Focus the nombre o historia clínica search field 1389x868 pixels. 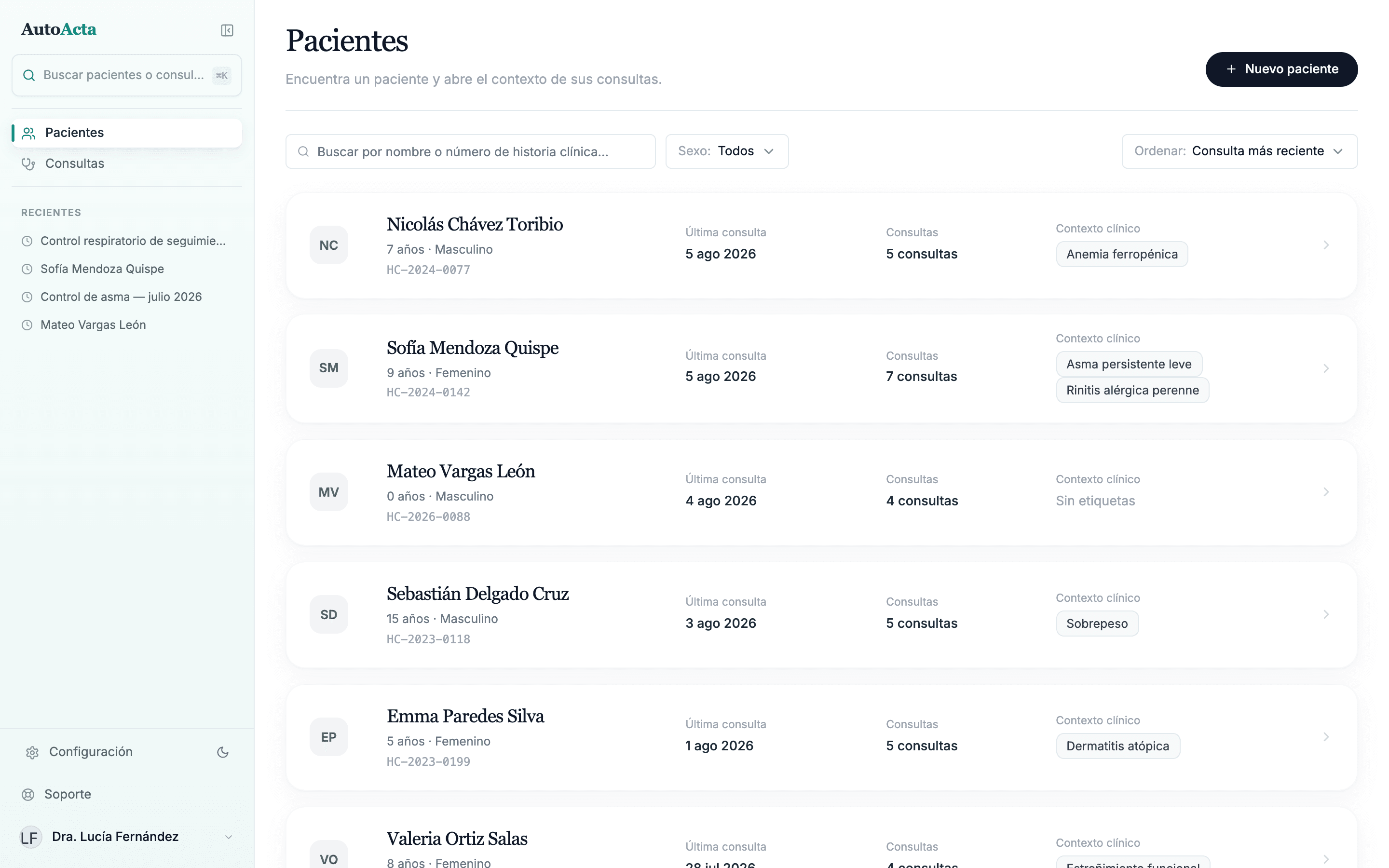(x=471, y=151)
